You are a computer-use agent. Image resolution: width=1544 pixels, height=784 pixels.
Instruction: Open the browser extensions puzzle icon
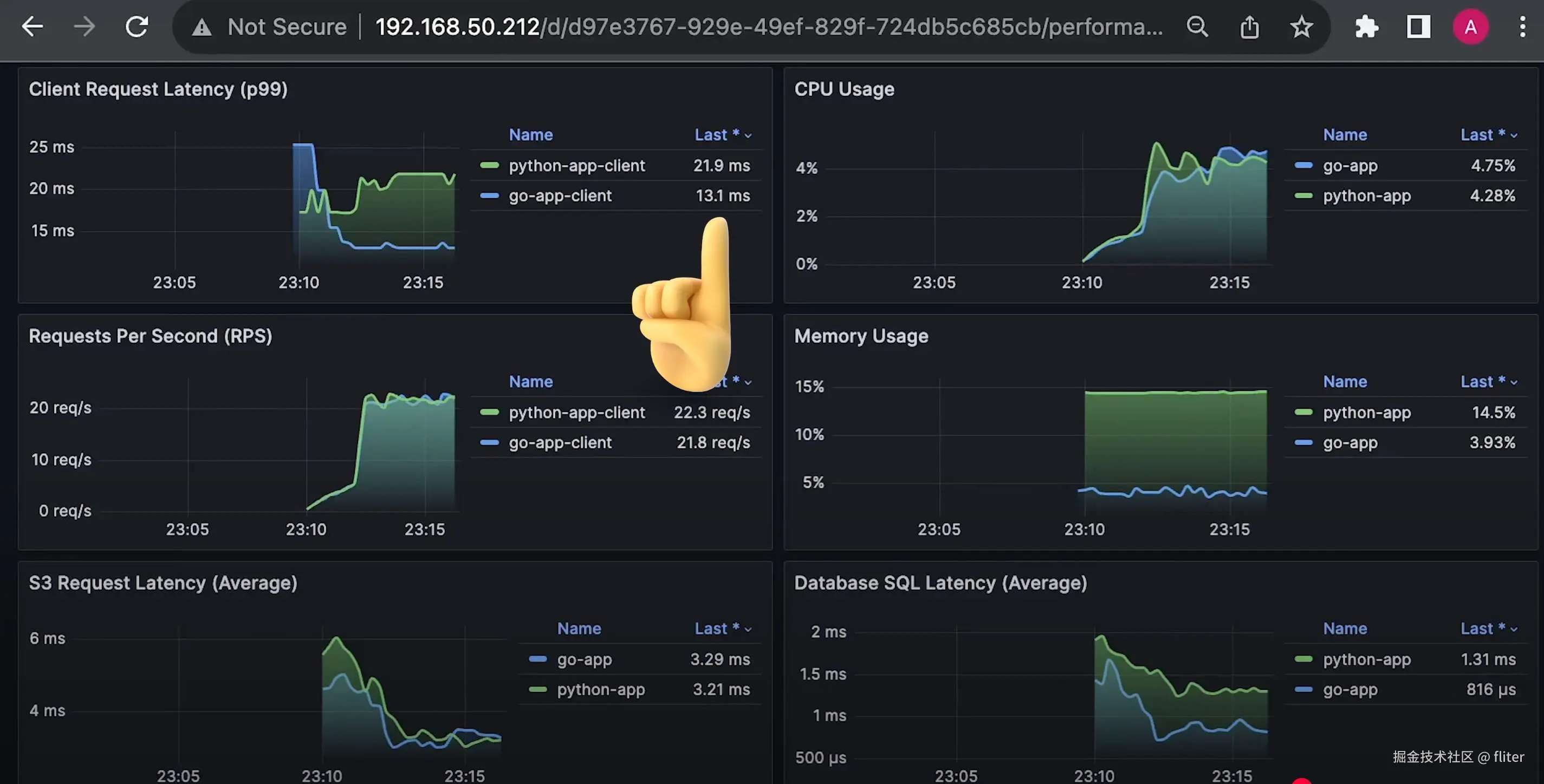coord(1367,27)
